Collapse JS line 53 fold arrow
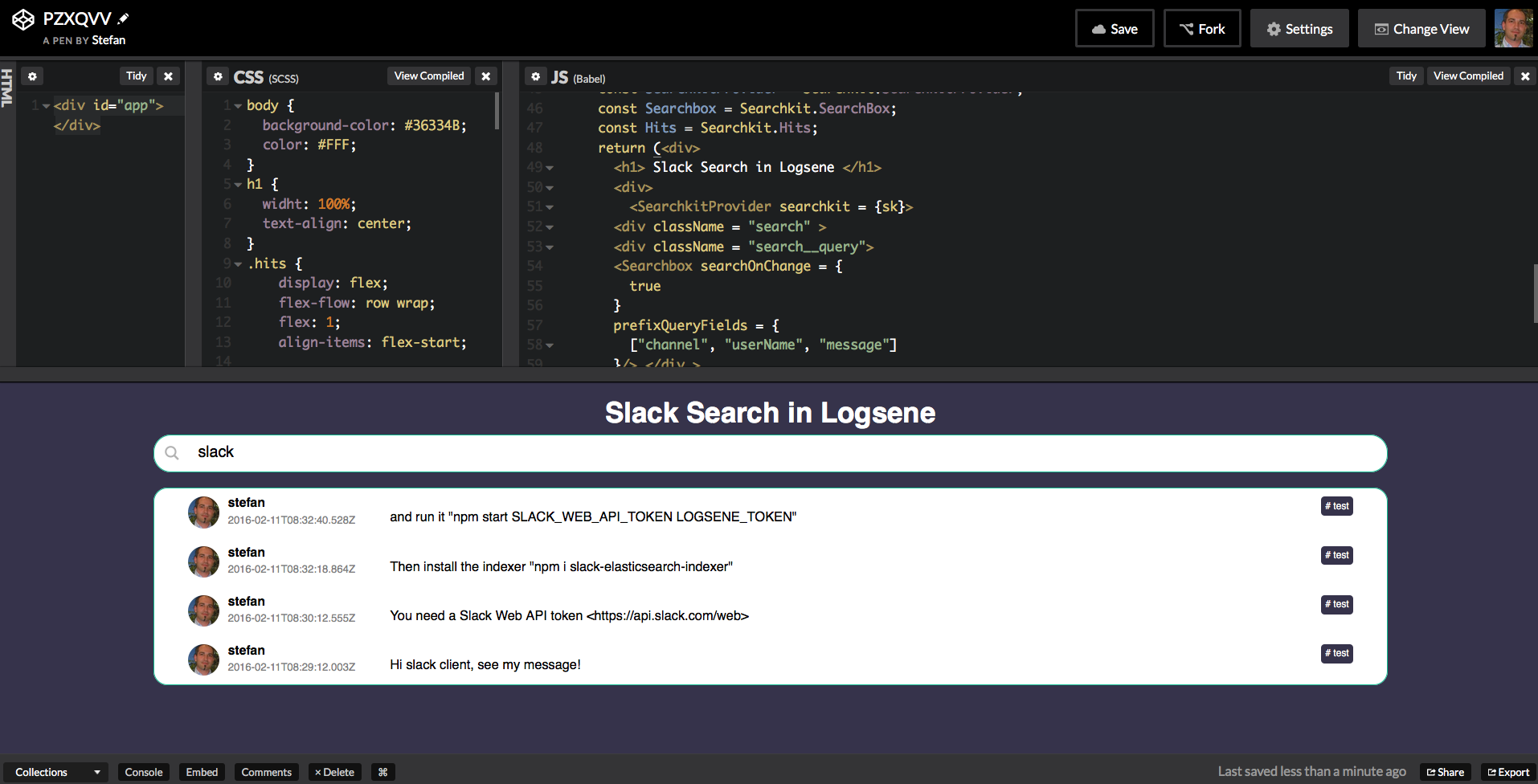The height and width of the screenshot is (784, 1538). click(x=550, y=247)
